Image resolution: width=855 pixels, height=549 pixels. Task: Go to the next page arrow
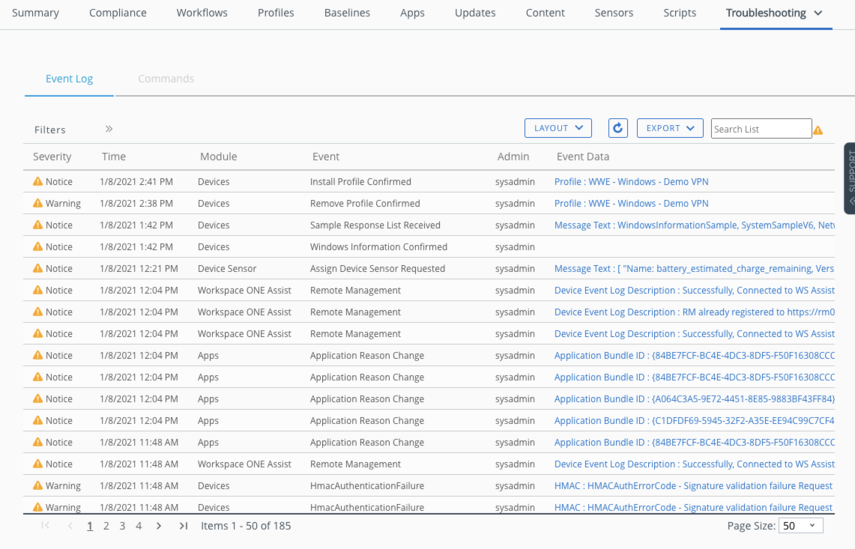pos(159,526)
